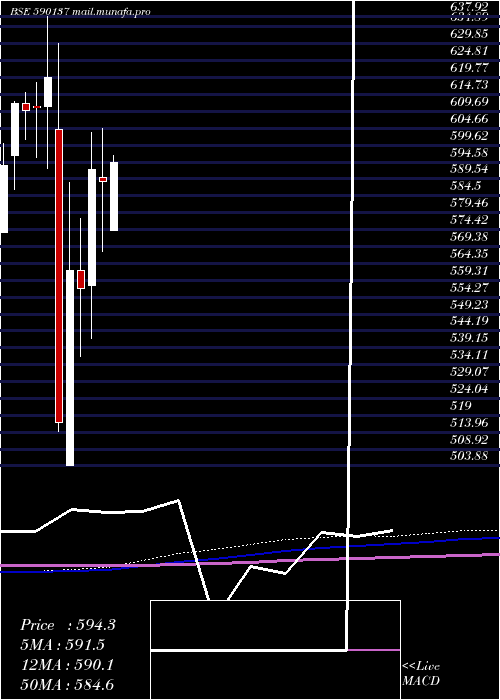500x700 pixels.
Task: Click the 584.5 price axis label
Action: click(x=466, y=186)
